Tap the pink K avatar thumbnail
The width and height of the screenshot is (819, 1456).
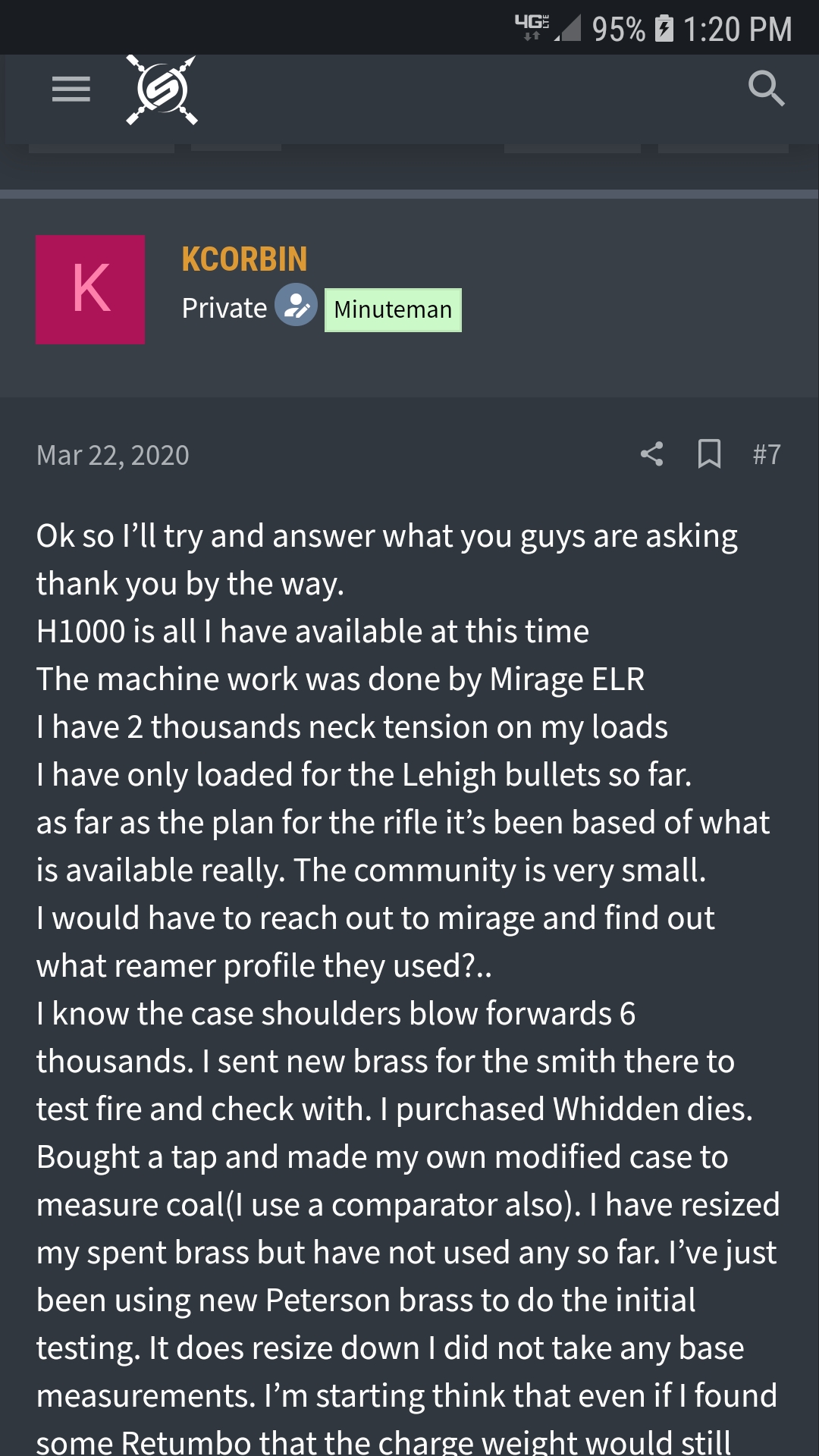(x=90, y=290)
